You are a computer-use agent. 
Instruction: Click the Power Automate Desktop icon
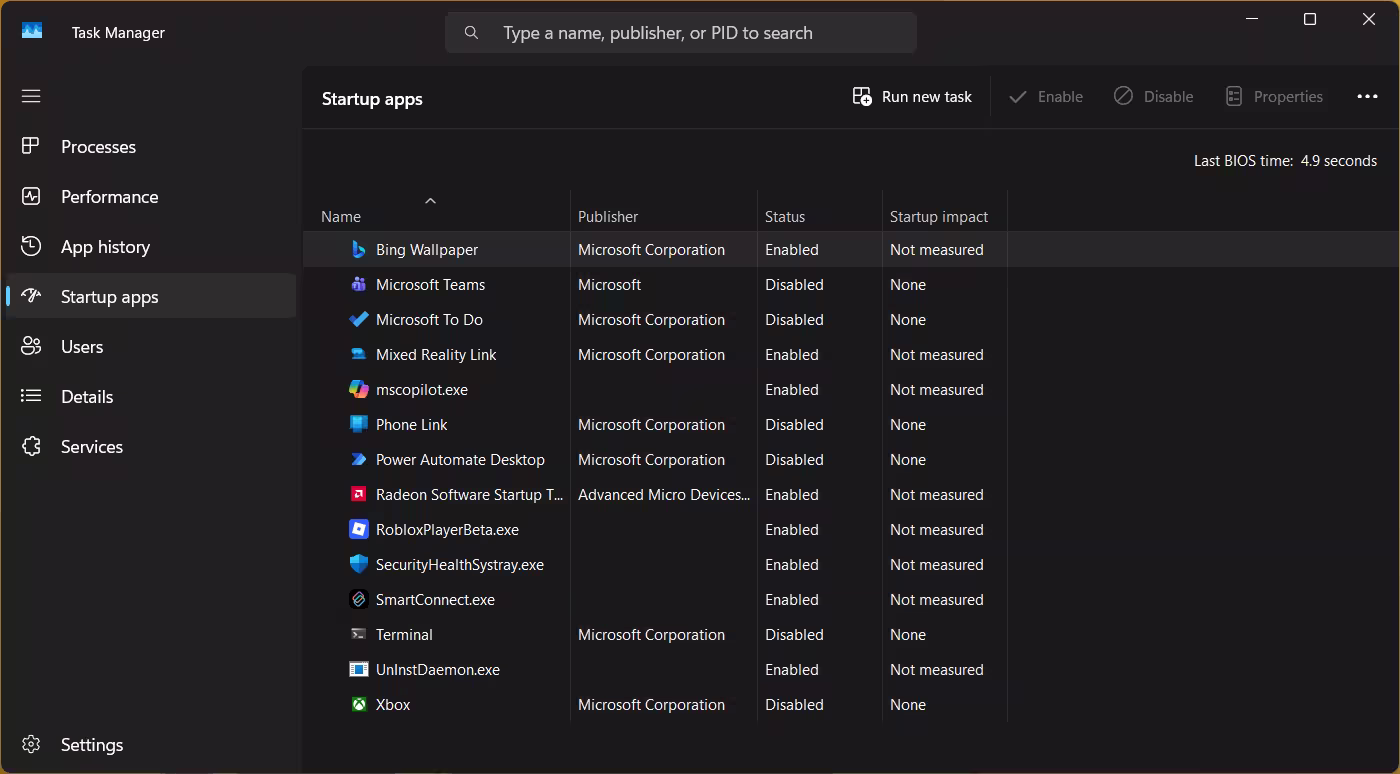(x=358, y=459)
